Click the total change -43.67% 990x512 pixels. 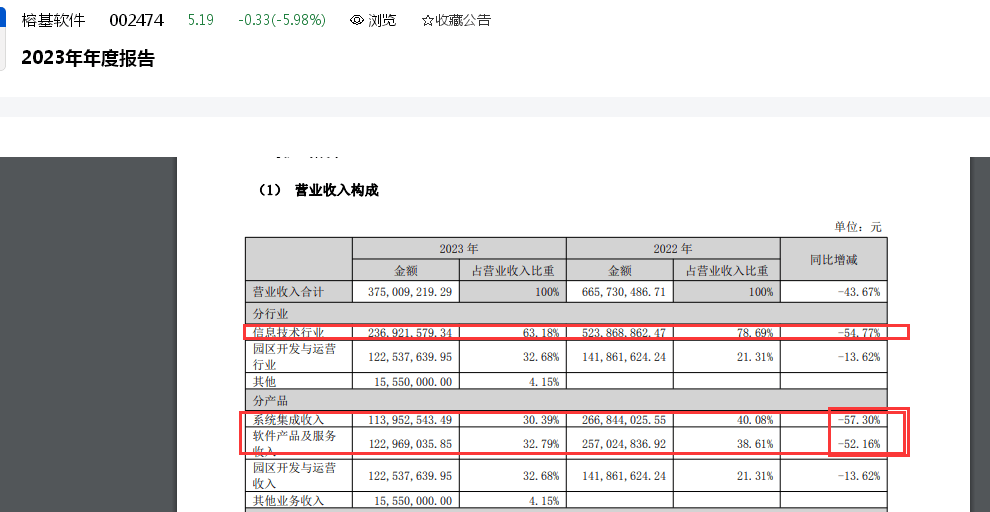[x=859, y=292]
